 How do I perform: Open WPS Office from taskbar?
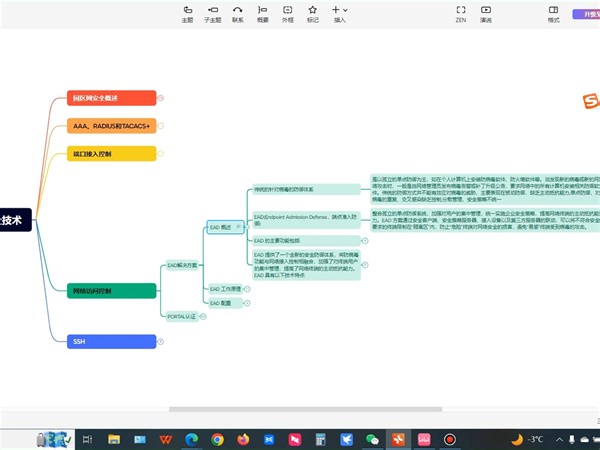coord(165,439)
